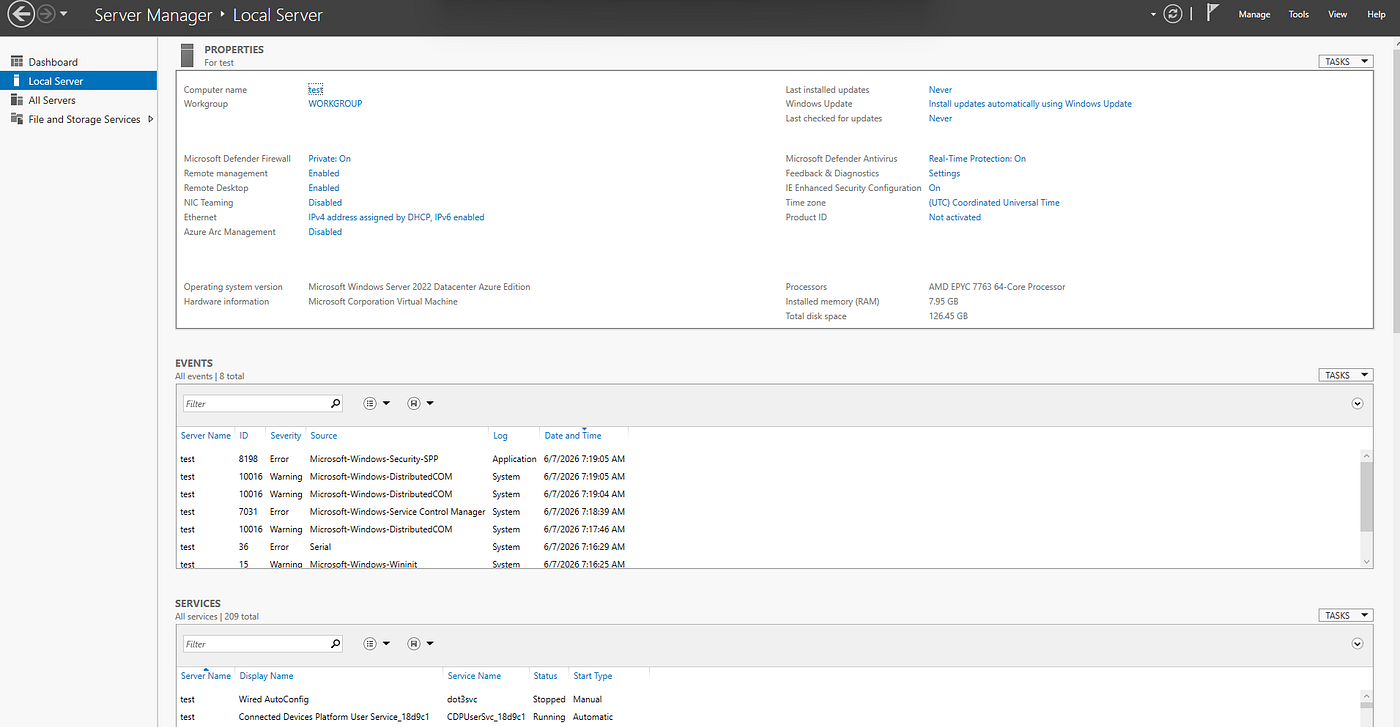Open Feedback & Diagnostics Settings link
Image resolution: width=1400 pixels, height=727 pixels.
coord(944,173)
